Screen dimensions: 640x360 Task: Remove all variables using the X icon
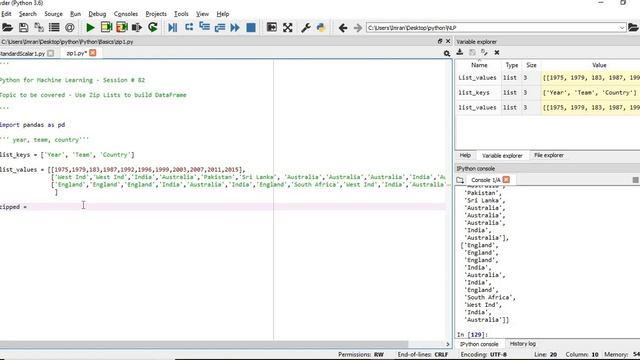click(x=497, y=52)
